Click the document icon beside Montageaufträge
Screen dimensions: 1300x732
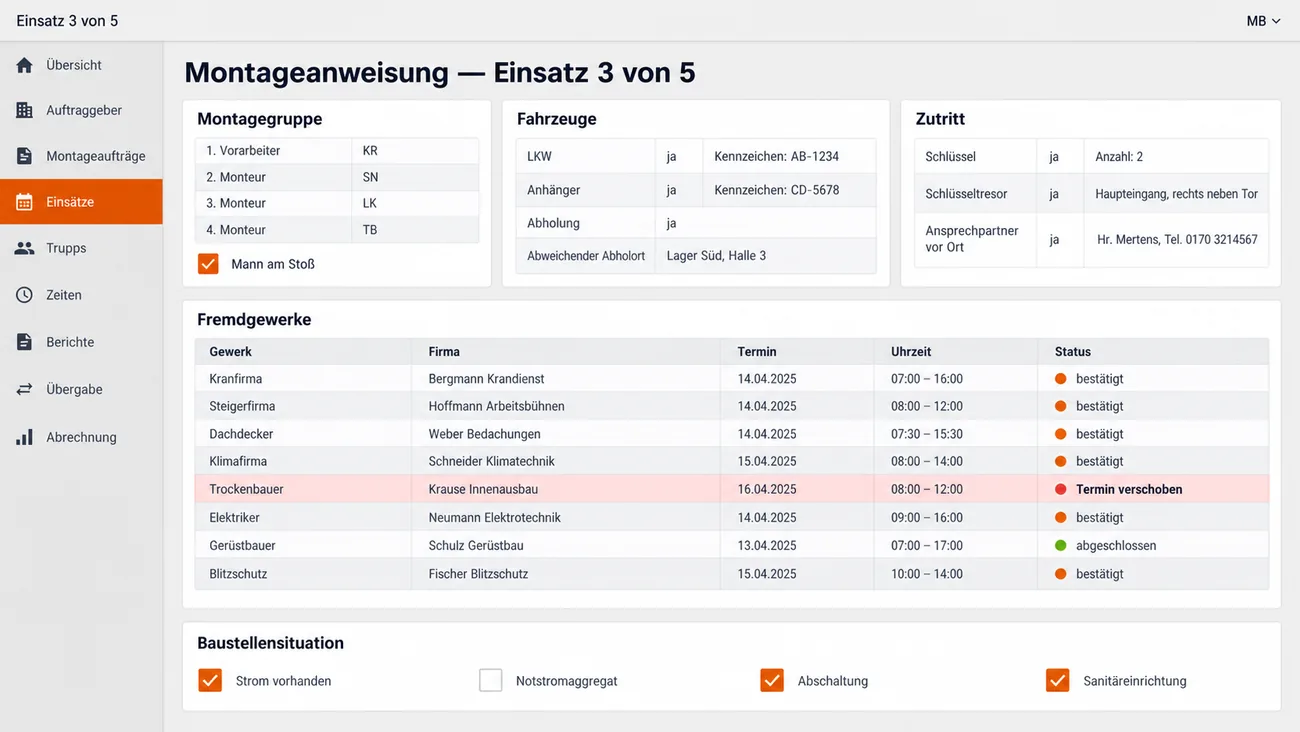coord(24,156)
